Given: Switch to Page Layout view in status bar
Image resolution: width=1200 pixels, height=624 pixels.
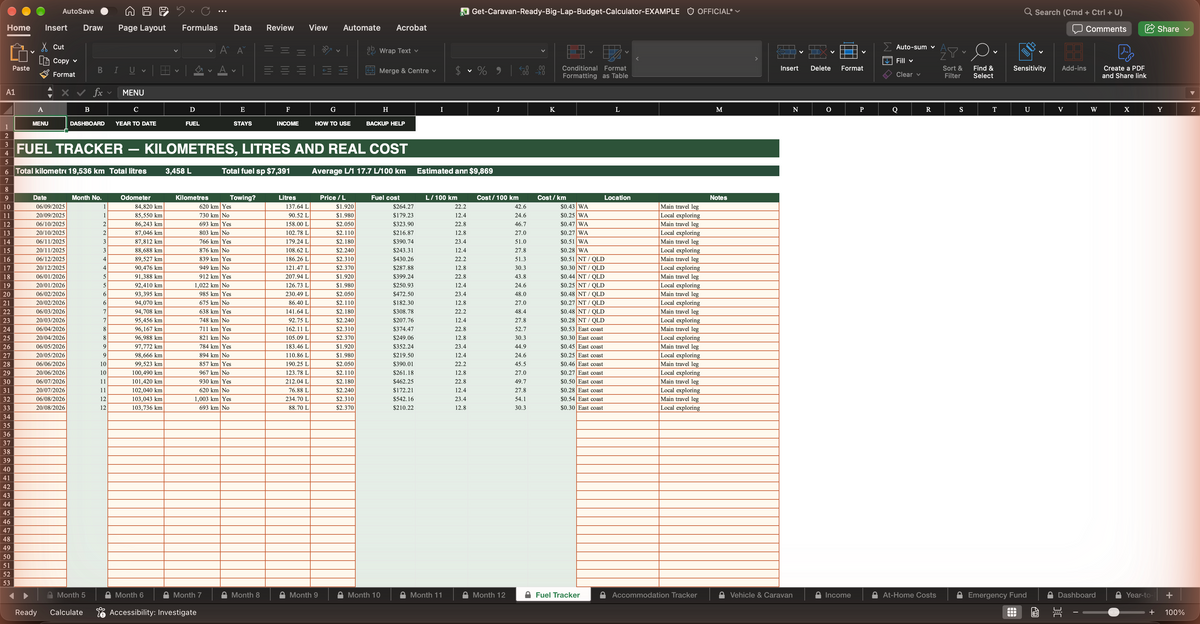Looking at the screenshot, I should (x=1034, y=611).
